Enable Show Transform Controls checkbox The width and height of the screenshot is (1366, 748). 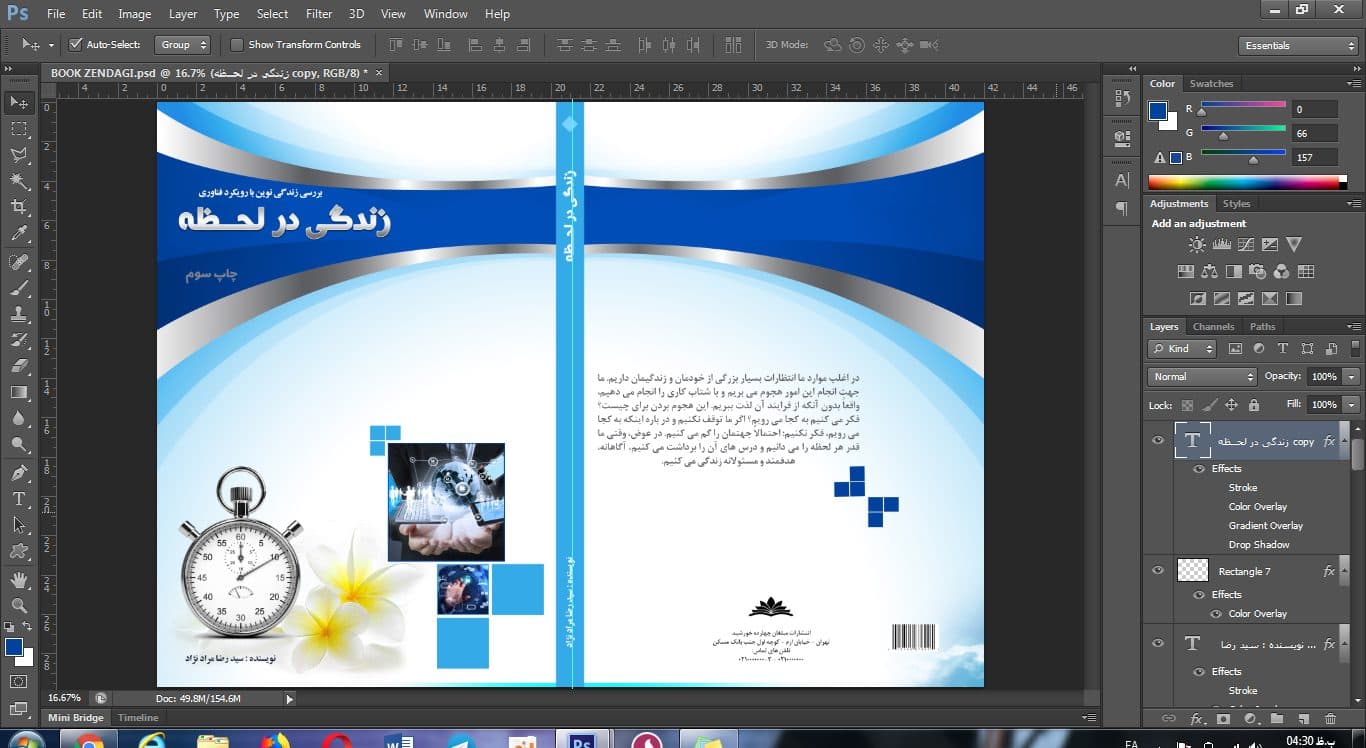(x=237, y=45)
